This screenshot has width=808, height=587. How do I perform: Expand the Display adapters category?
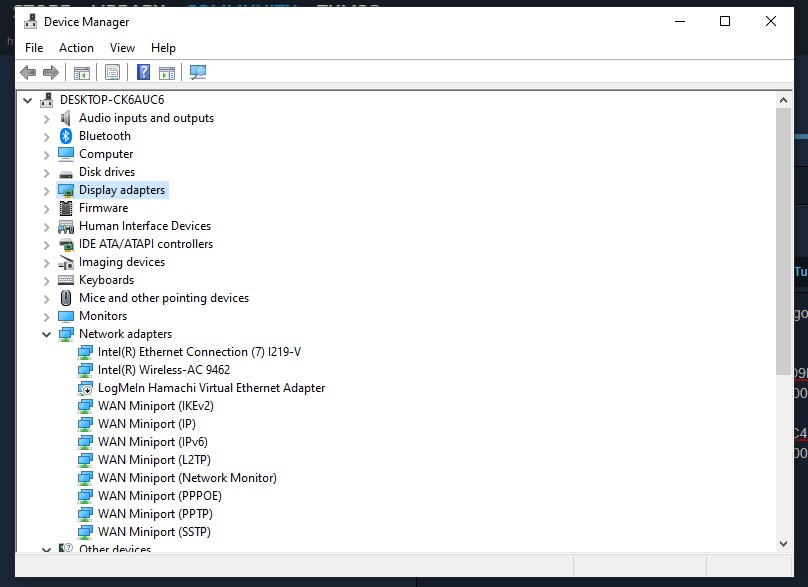click(46, 191)
